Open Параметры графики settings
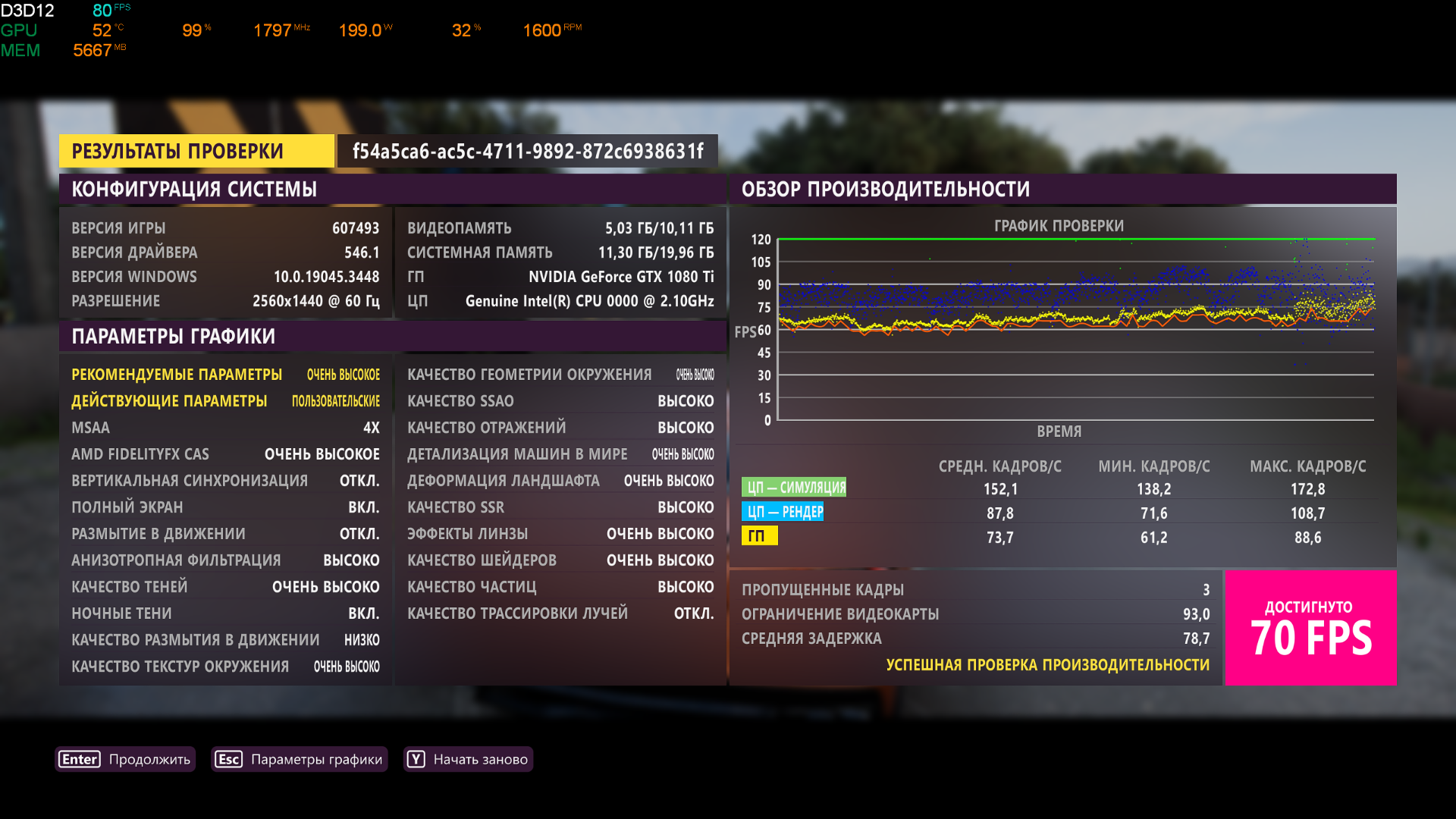1456x819 pixels. click(x=316, y=759)
